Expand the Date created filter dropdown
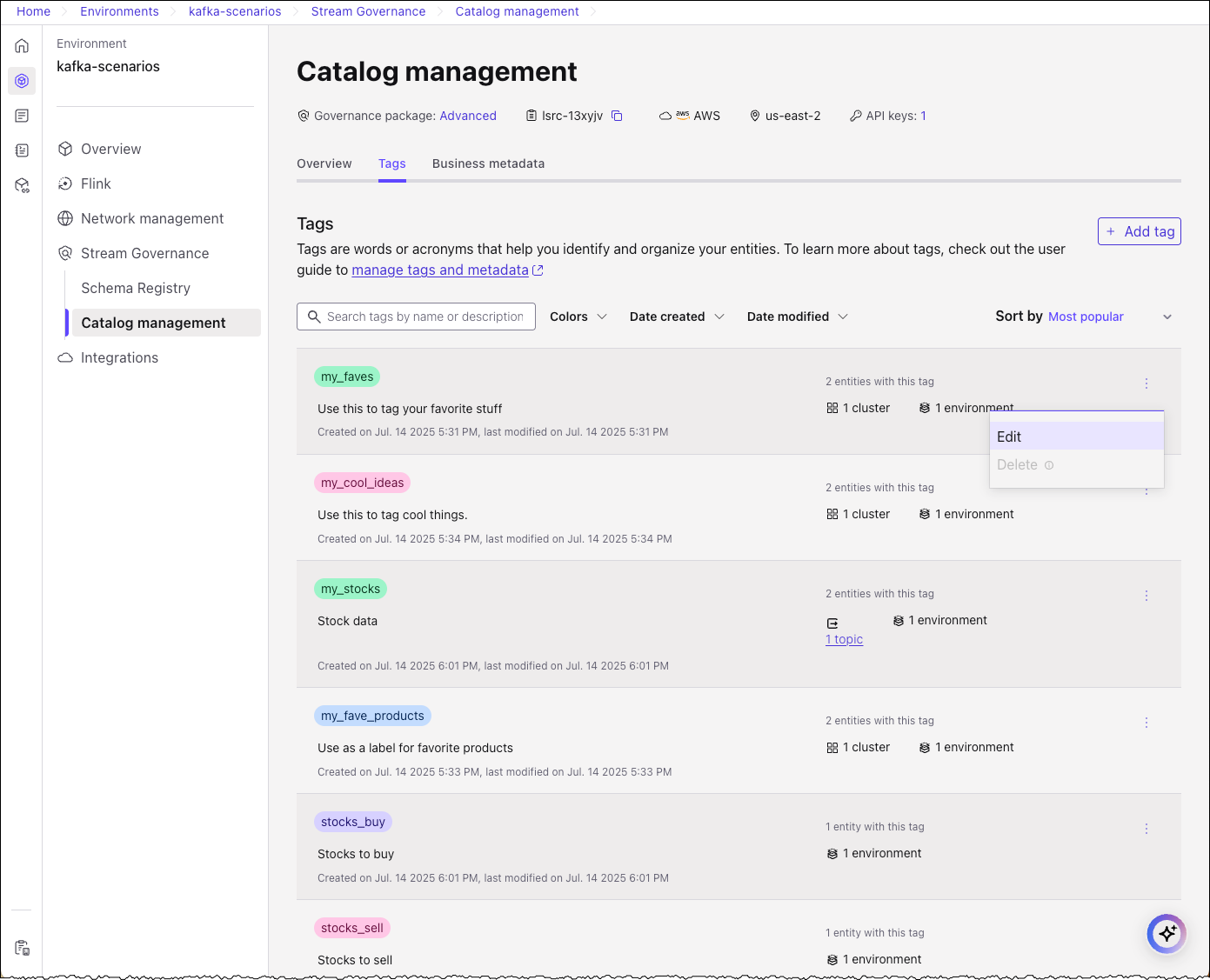This screenshot has width=1210, height=980. click(677, 317)
